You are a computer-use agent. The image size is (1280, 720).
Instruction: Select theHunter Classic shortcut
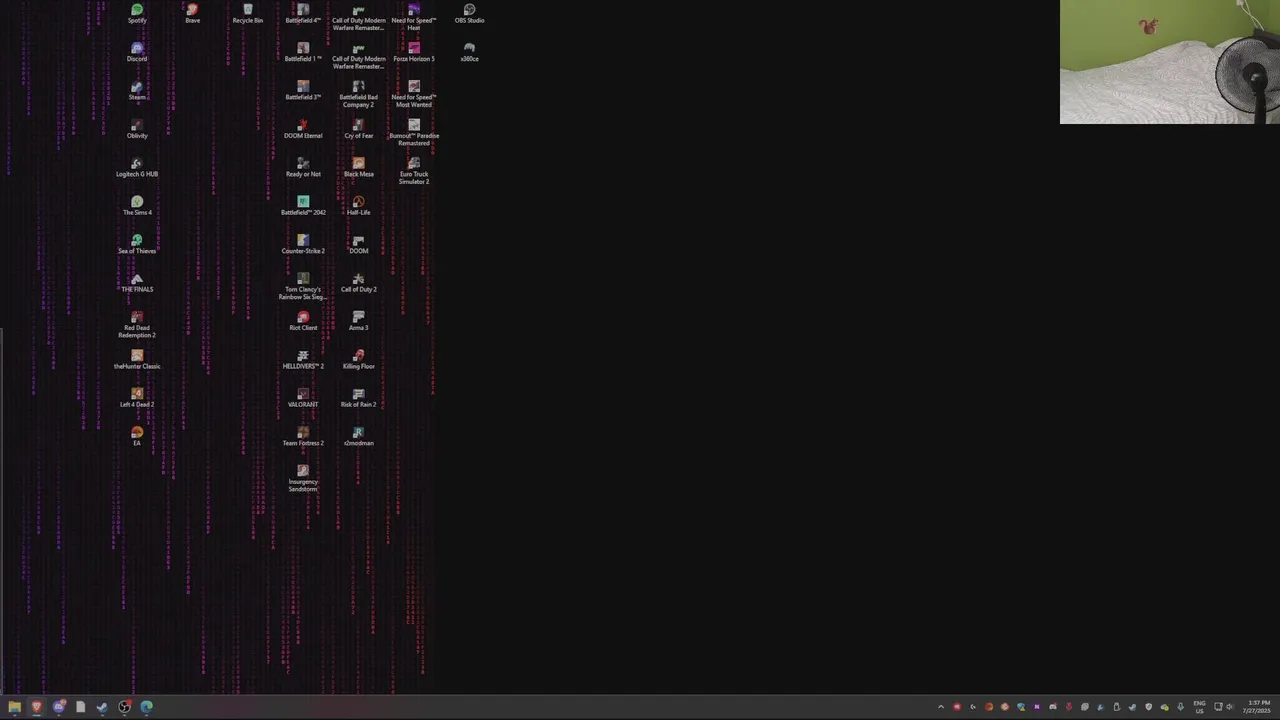137,359
